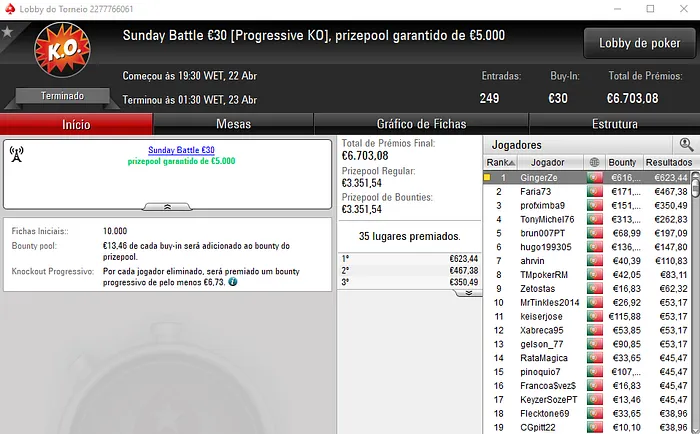Screen dimensions: 700x434
Task: Sort by the Resultados column header
Action: click(x=669, y=163)
